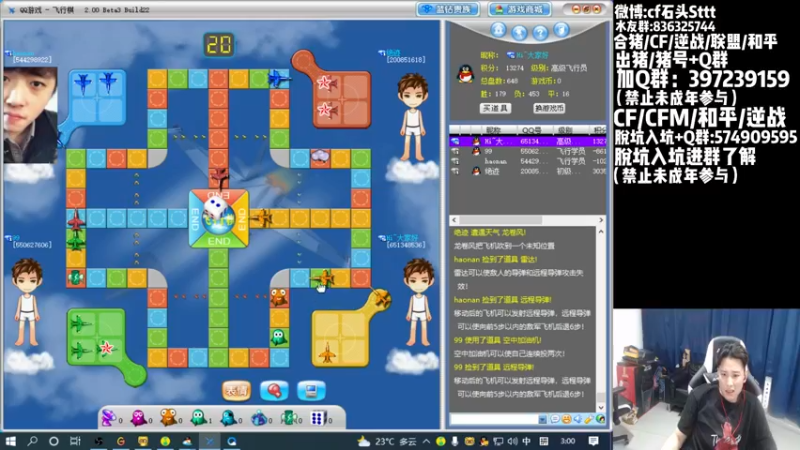This screenshot has height=450, width=800.
Task: Click the yellow plane parked in yellow hangar
Action: [327, 353]
